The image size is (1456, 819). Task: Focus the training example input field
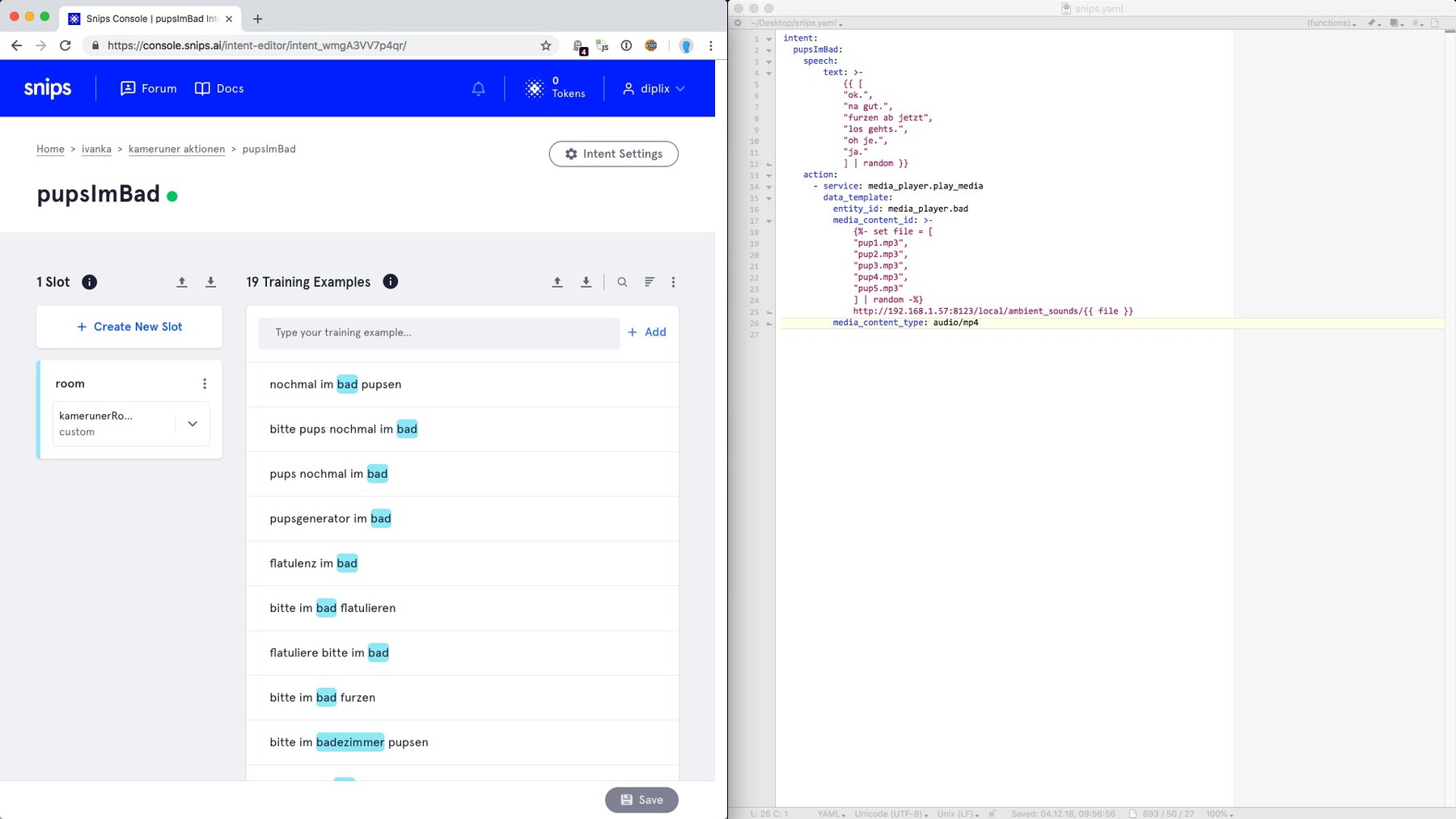(439, 333)
